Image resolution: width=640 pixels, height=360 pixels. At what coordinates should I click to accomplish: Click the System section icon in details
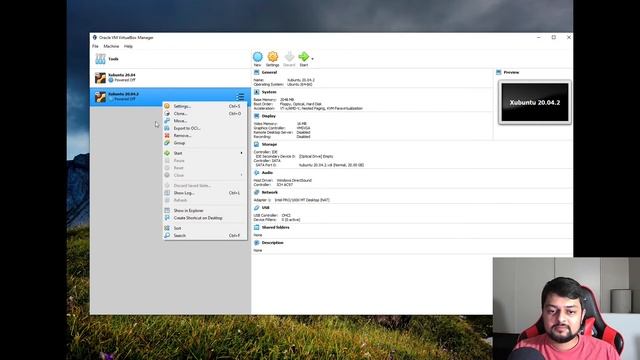coord(257,92)
